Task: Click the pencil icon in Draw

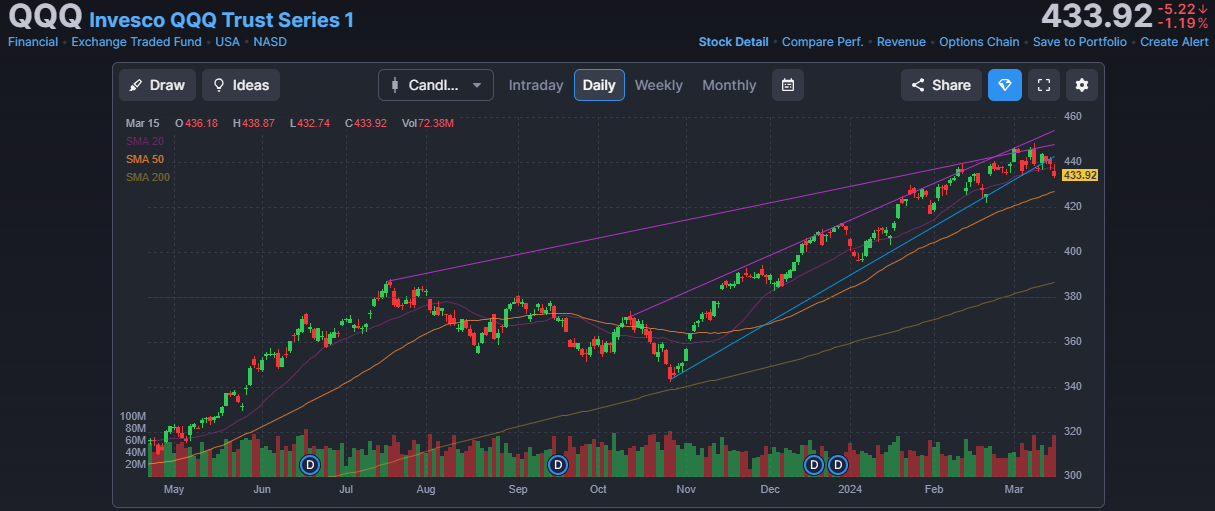Action: [136, 85]
